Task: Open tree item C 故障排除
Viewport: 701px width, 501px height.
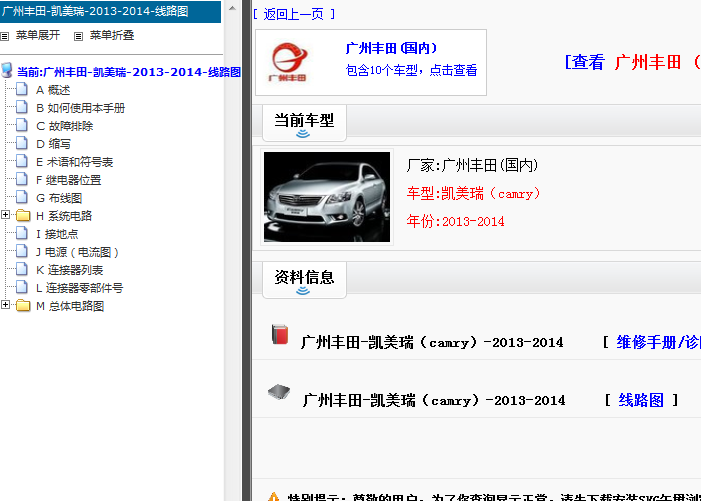Action: point(64,126)
